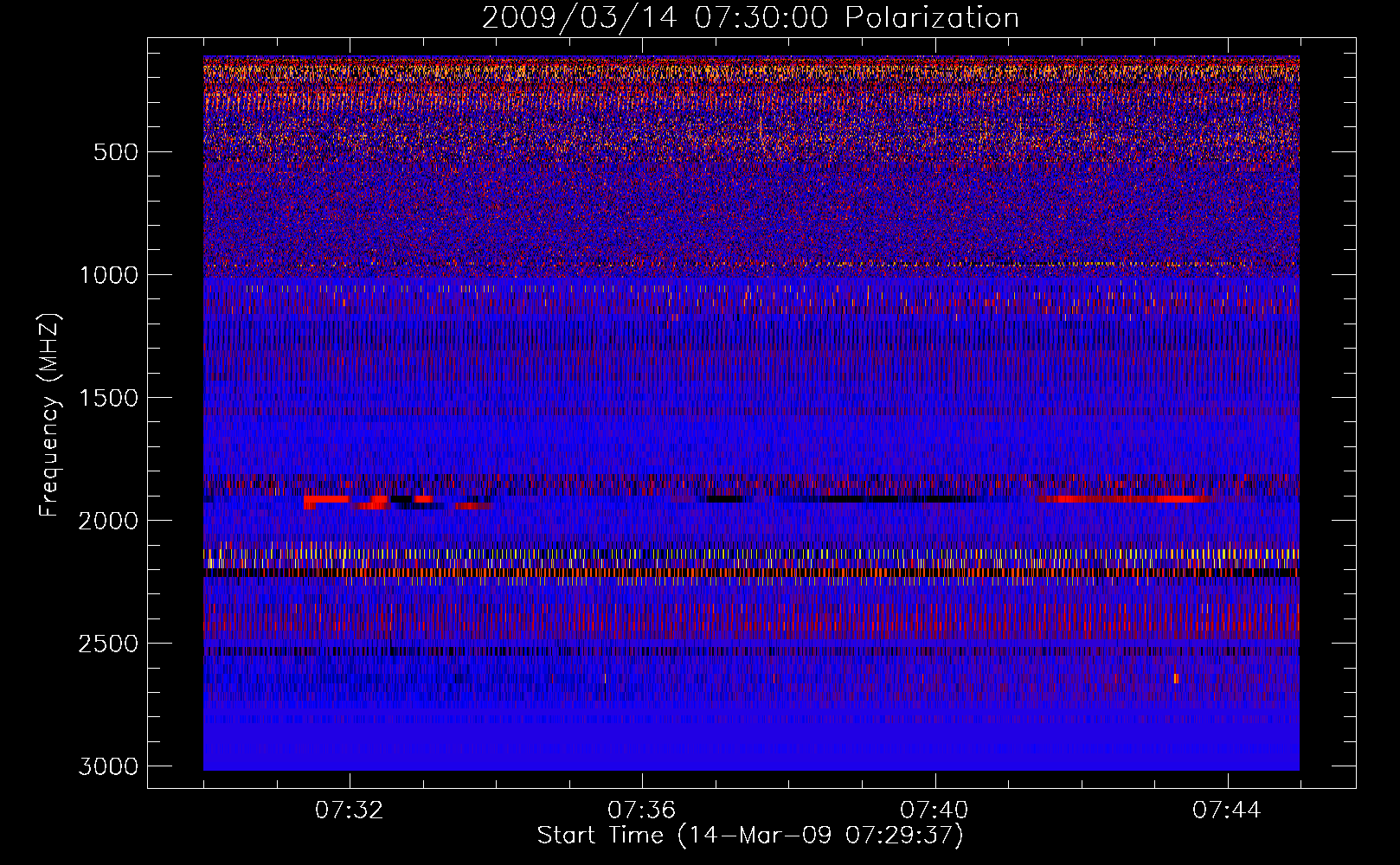
Task: Click the 500 frequency tick label
Action: [x=115, y=152]
